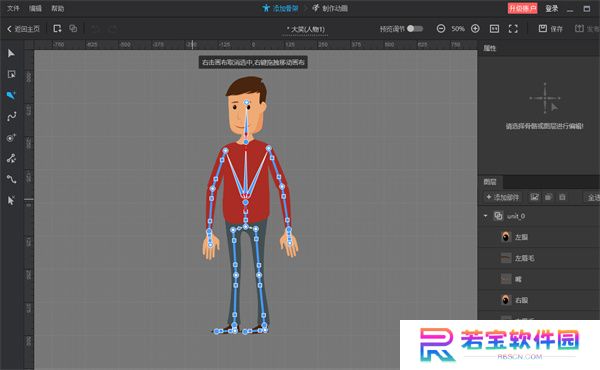This screenshot has height=370, width=600.
Task: Zoom out with the minus circle icon
Action: (441, 29)
